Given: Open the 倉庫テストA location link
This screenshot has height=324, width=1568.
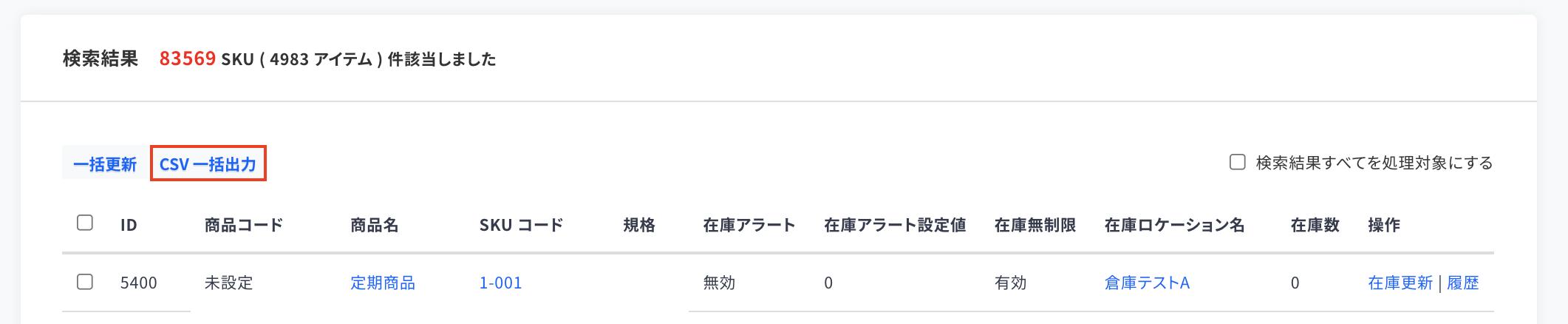Looking at the screenshot, I should point(1147,283).
